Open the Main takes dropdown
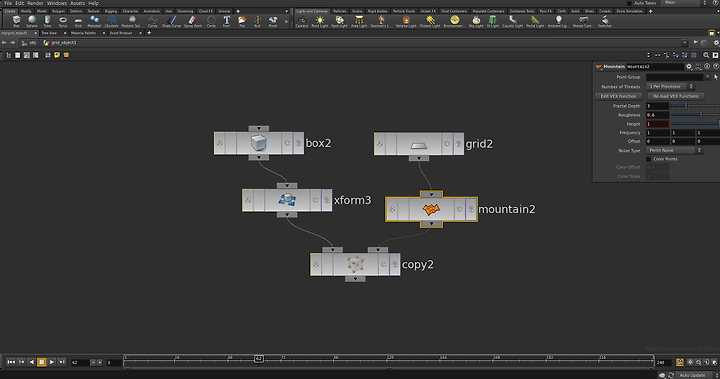The width and height of the screenshot is (720, 379). [686, 3]
